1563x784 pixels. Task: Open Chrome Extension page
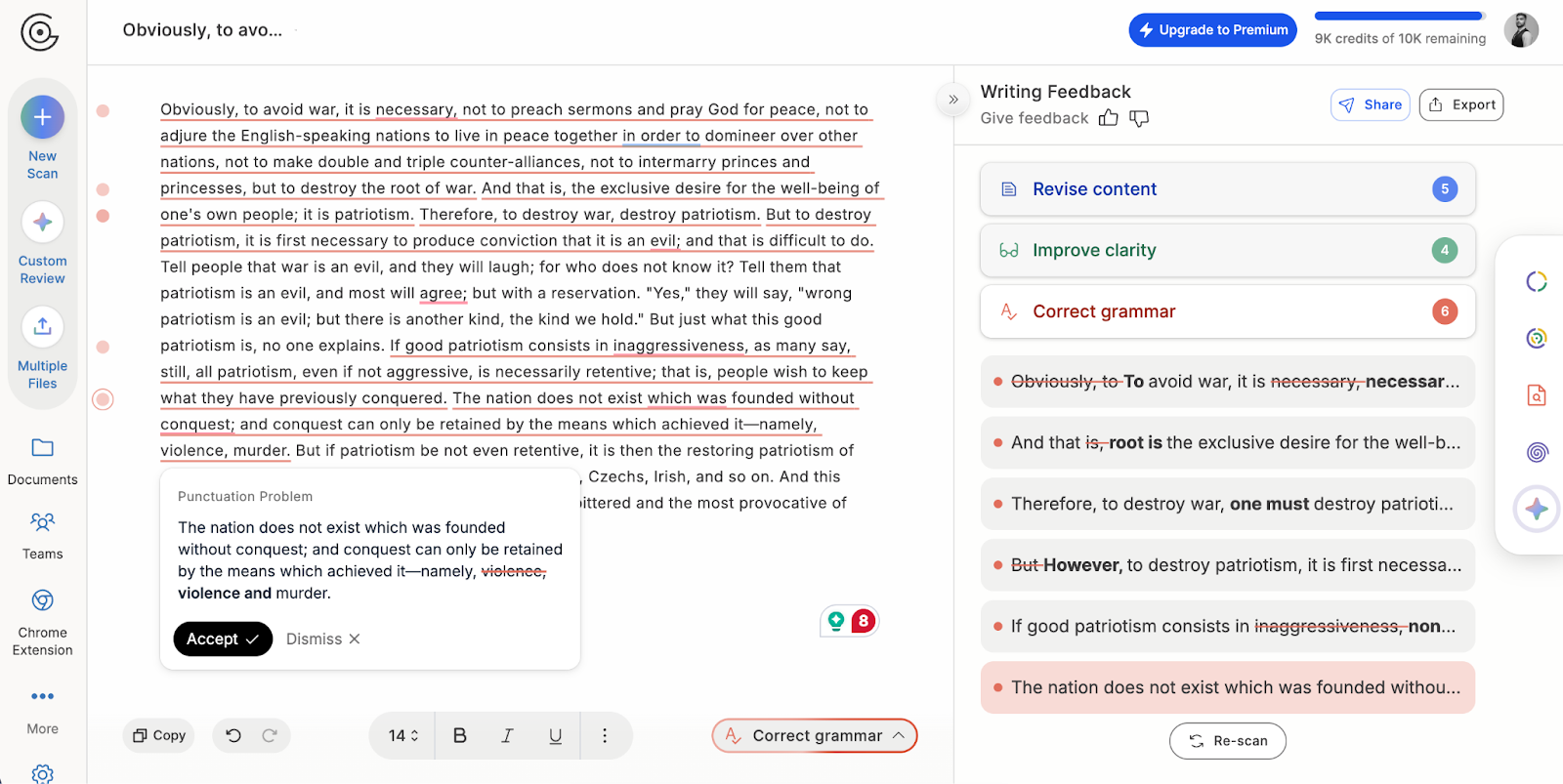click(42, 622)
